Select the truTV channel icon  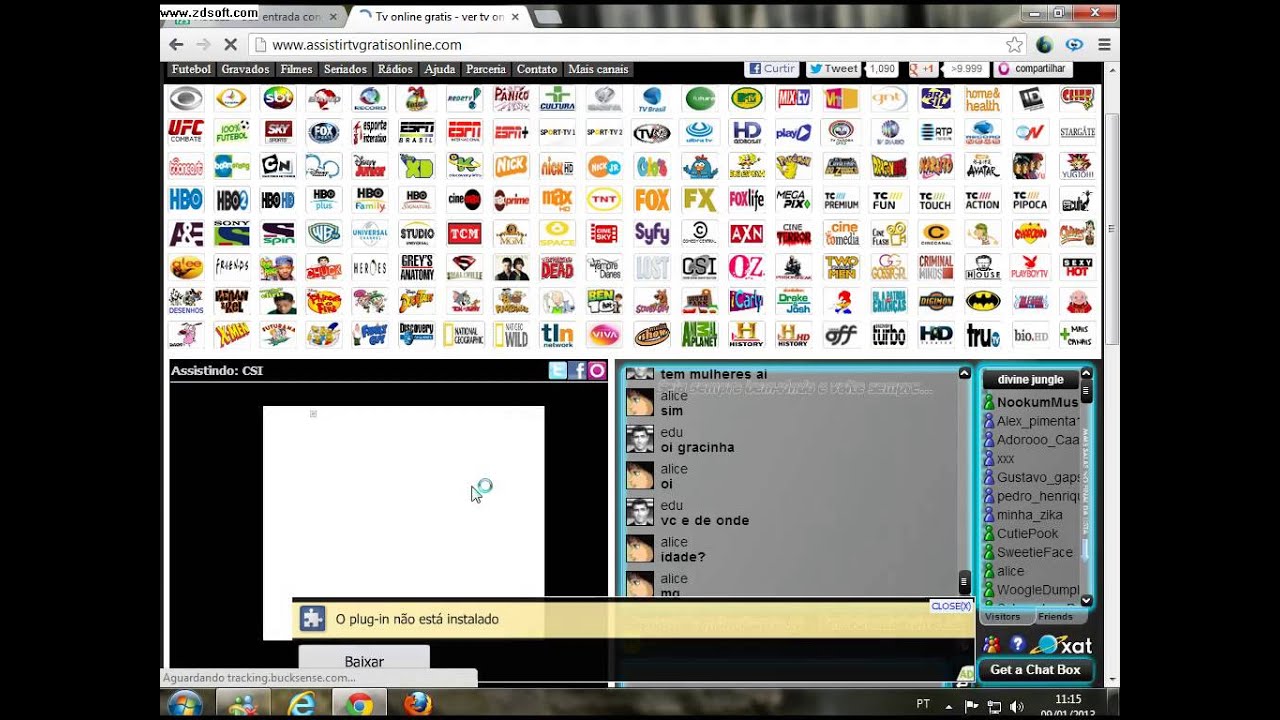click(982, 334)
